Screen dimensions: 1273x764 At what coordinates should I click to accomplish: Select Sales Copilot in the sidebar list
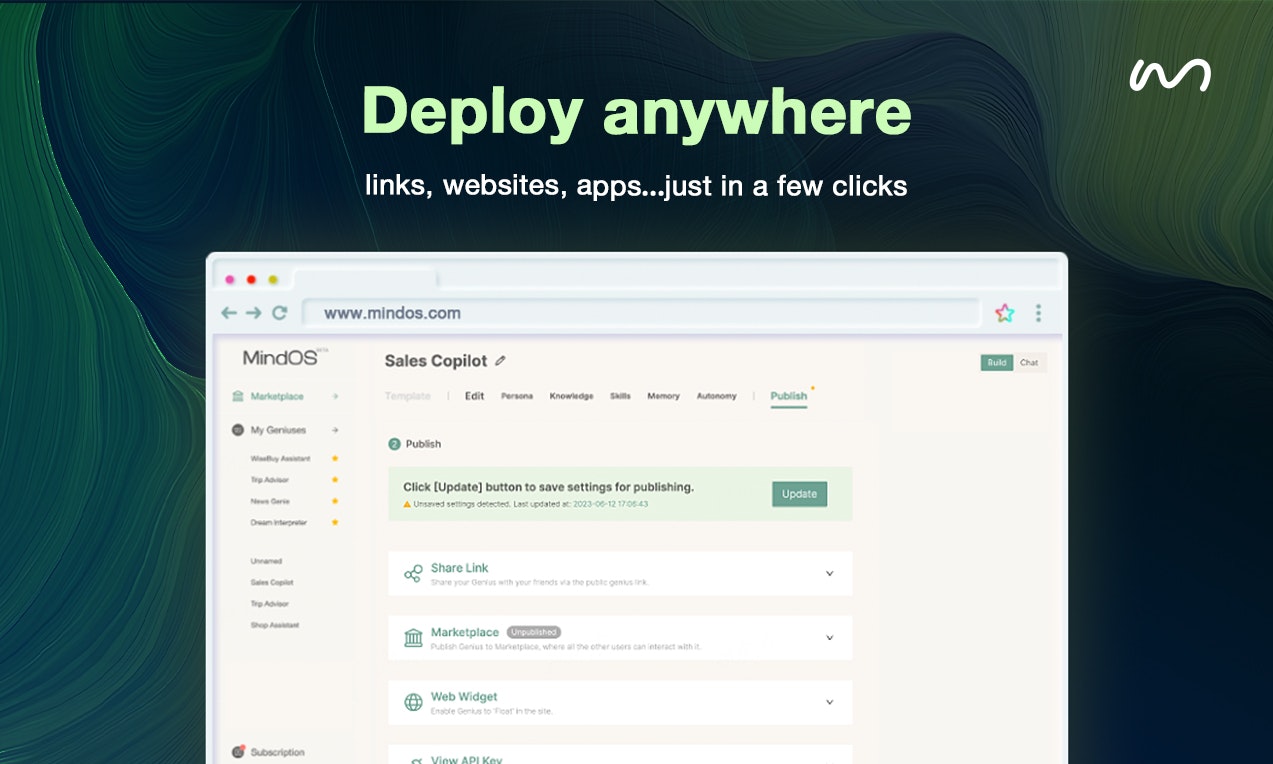[272, 582]
